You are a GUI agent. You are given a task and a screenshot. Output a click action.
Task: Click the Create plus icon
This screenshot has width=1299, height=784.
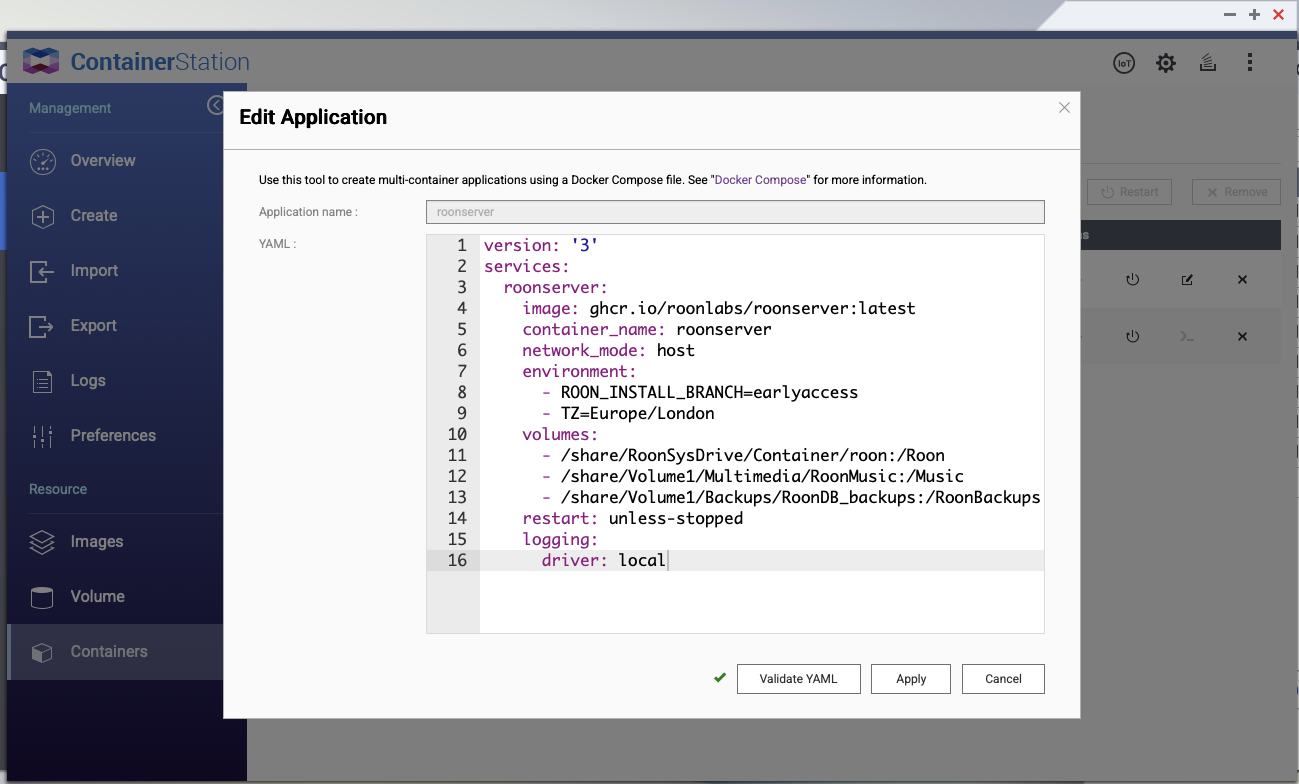tap(42, 216)
